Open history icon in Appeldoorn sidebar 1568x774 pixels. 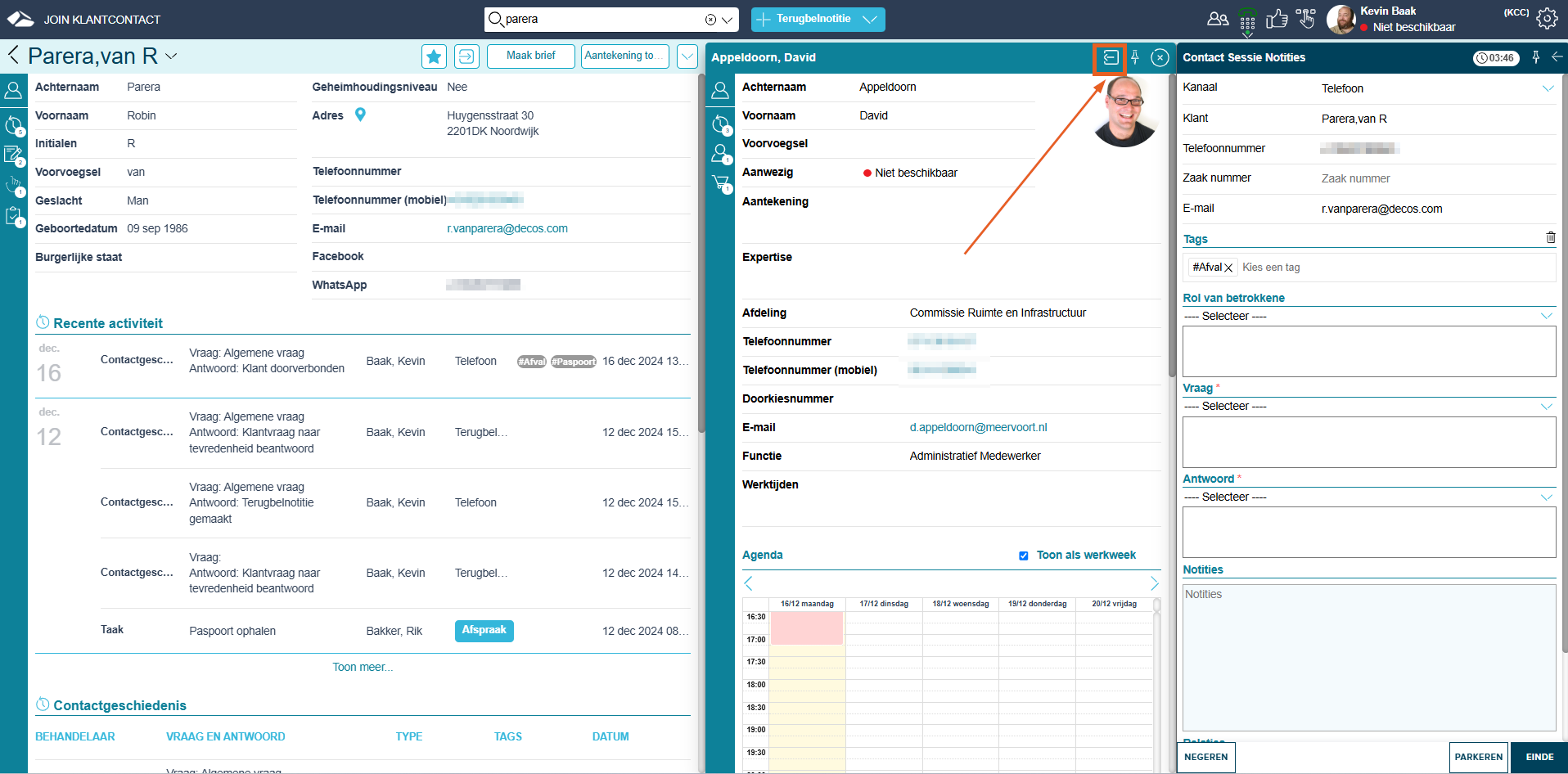(x=721, y=124)
